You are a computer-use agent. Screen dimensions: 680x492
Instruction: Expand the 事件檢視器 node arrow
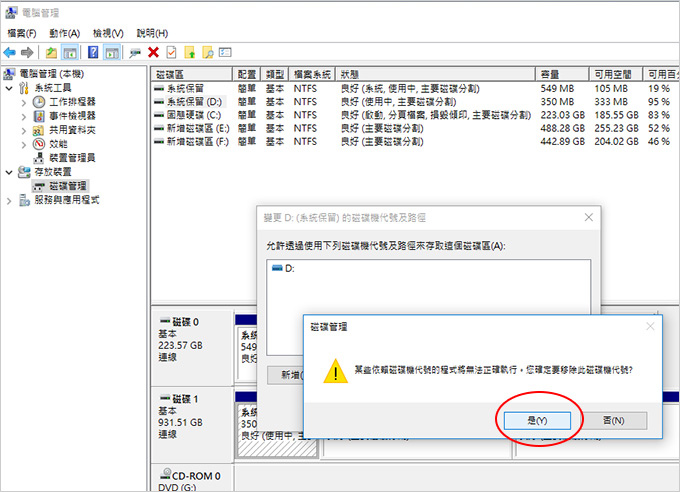24,116
